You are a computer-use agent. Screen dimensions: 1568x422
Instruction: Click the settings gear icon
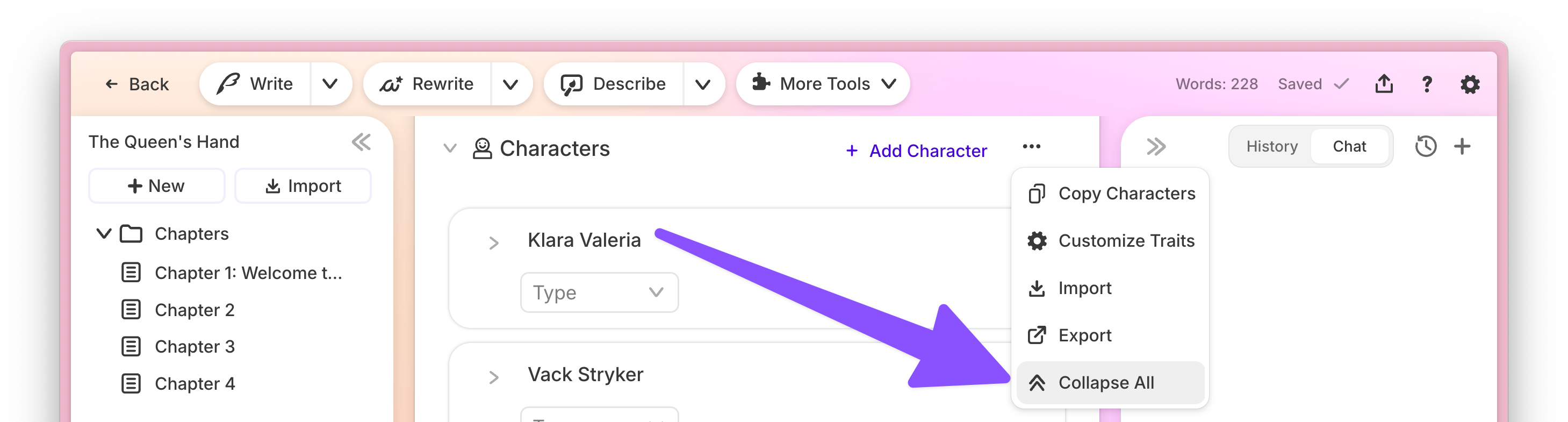[x=1469, y=84]
